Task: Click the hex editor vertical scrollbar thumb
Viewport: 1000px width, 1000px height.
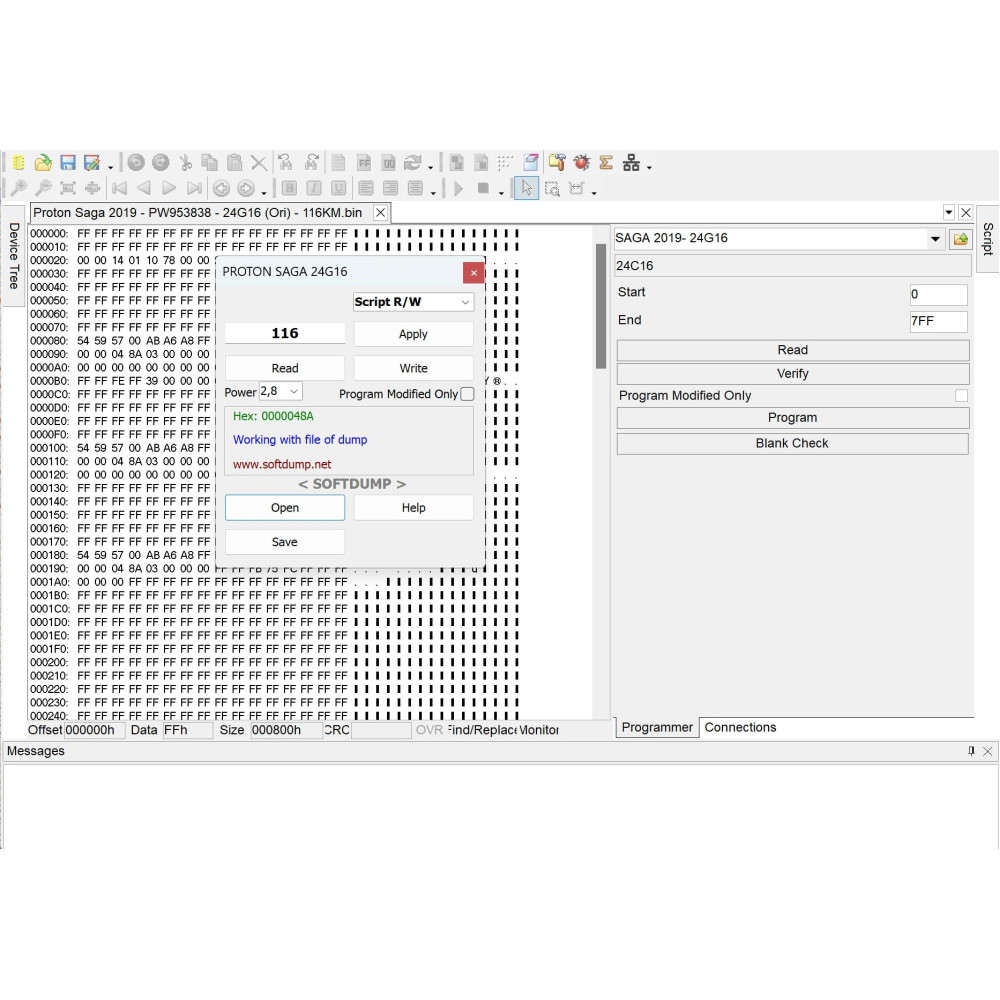Action: pyautogui.click(x=601, y=306)
